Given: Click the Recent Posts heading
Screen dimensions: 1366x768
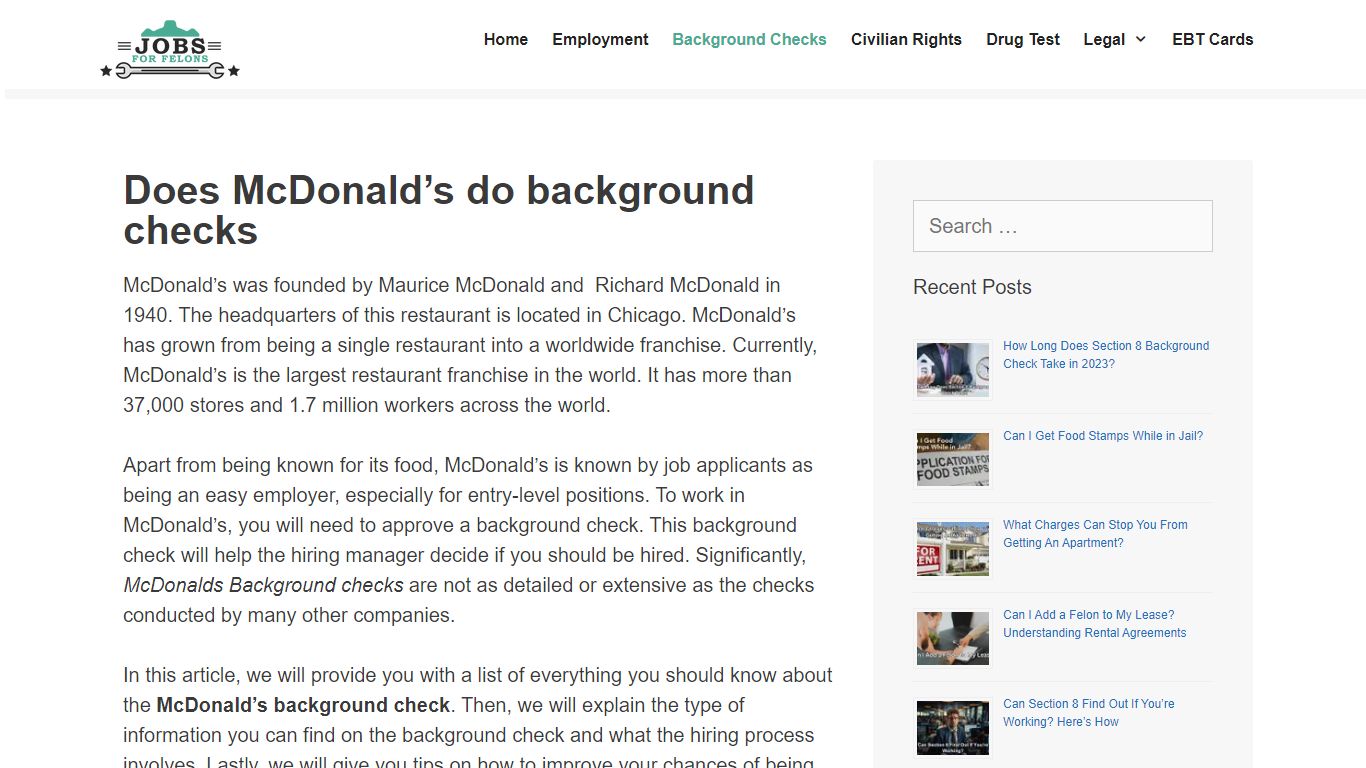Looking at the screenshot, I should tap(972, 287).
